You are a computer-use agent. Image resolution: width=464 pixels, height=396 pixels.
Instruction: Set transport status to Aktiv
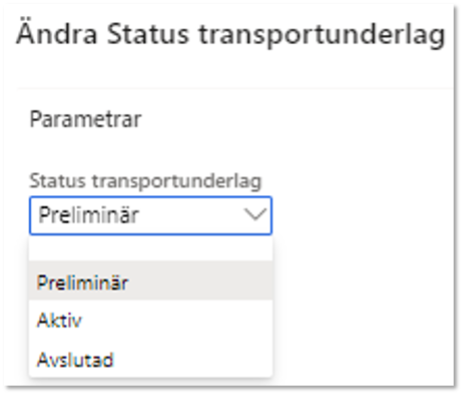click(x=151, y=320)
